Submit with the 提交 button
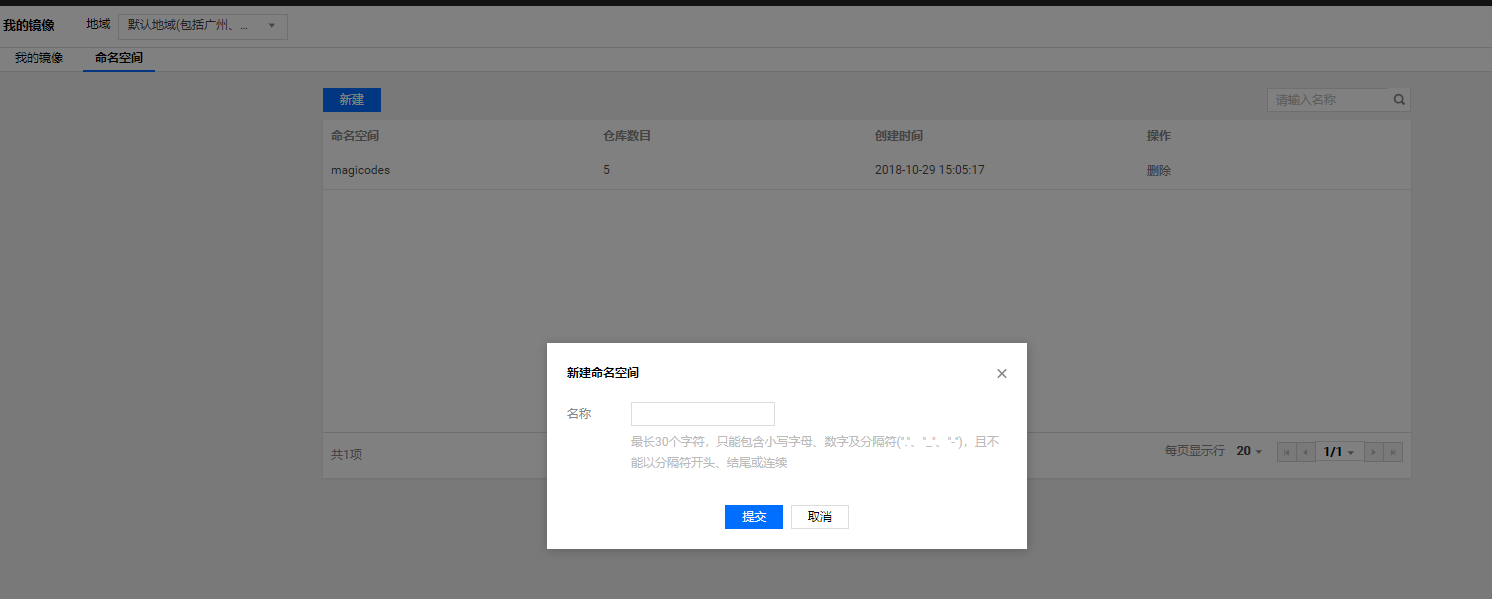 pos(754,517)
